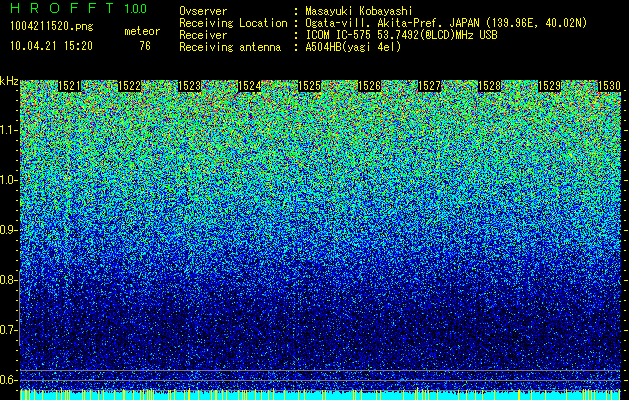Click the ICOM IC-575 receiver text

pos(401,35)
